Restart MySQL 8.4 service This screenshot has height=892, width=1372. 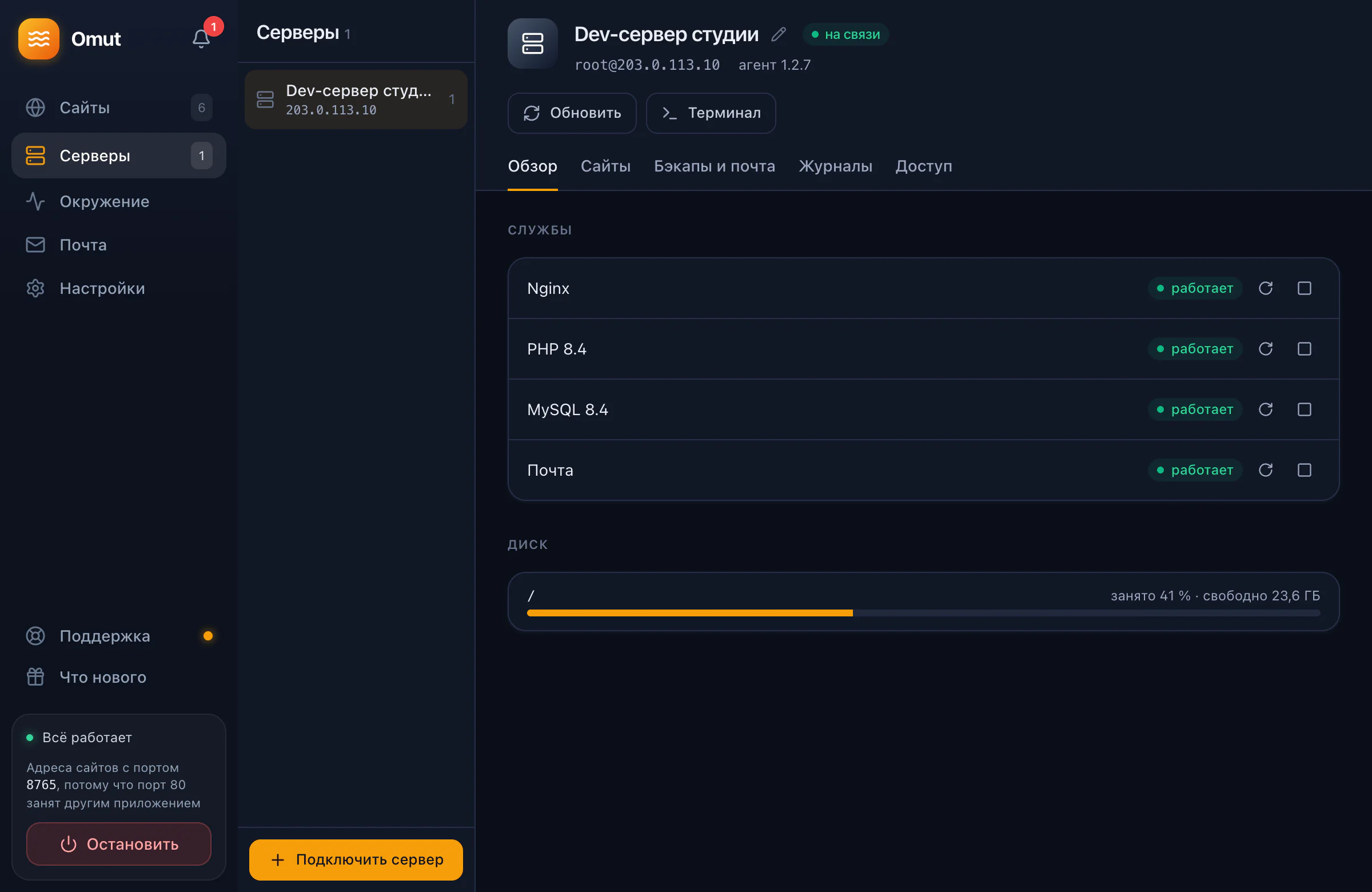tap(1265, 409)
